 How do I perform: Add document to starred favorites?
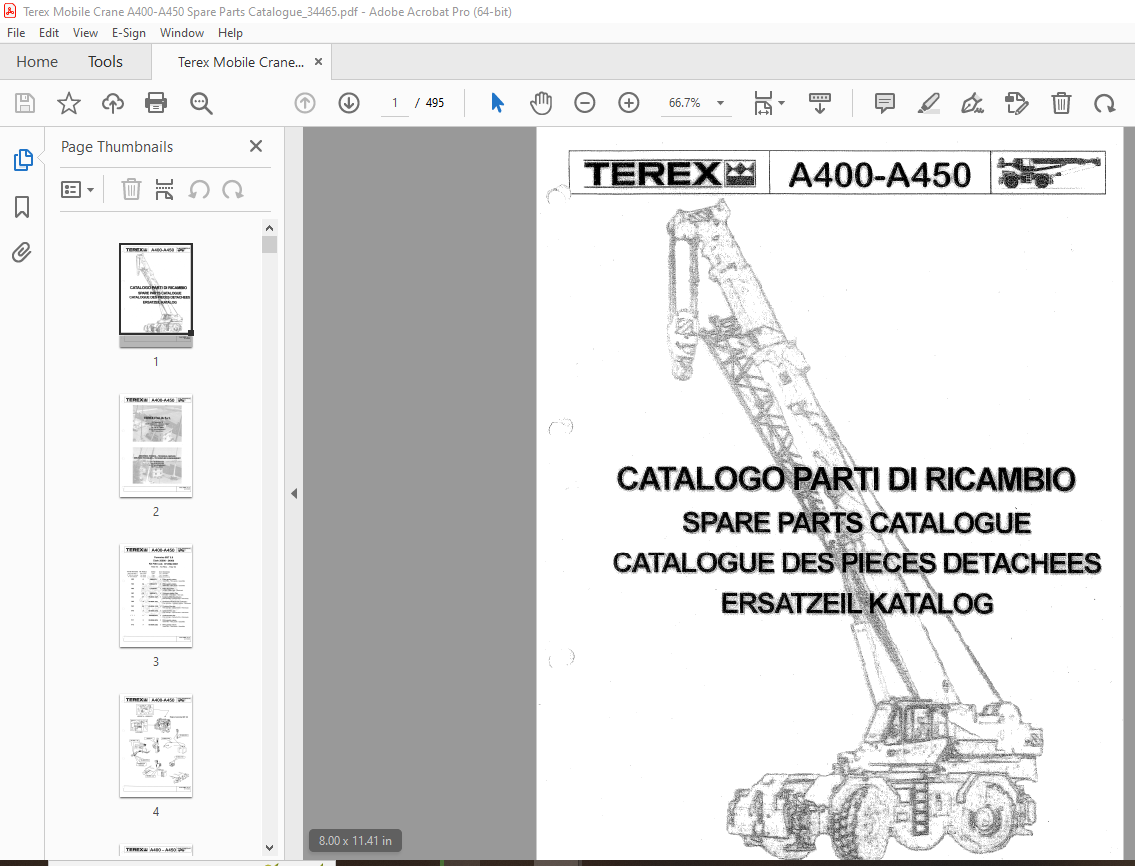click(x=69, y=103)
